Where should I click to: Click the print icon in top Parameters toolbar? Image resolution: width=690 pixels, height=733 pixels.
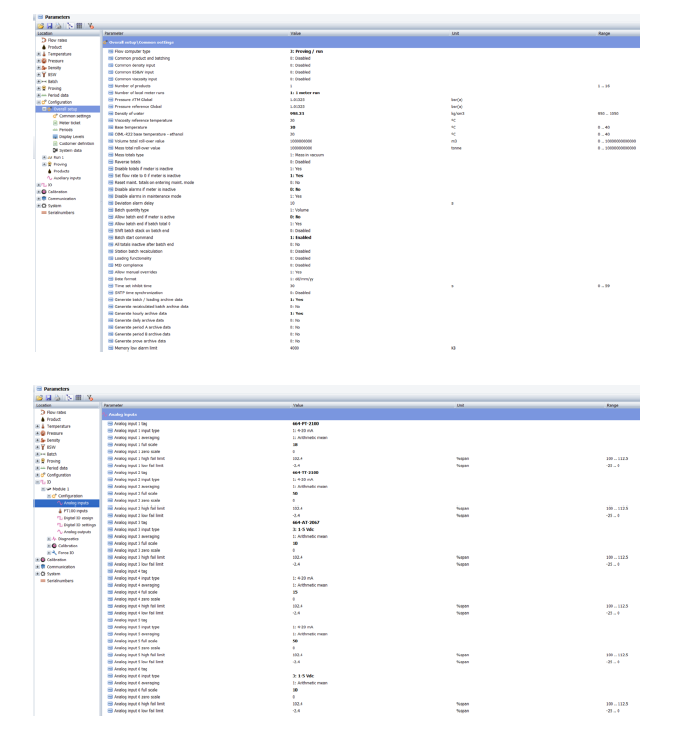pyautogui.click(x=58, y=26)
